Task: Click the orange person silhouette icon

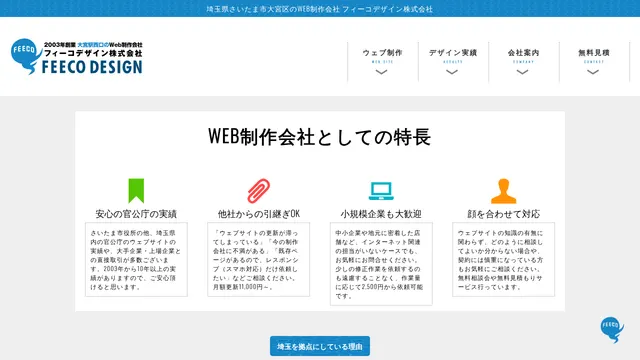Action: point(504,191)
